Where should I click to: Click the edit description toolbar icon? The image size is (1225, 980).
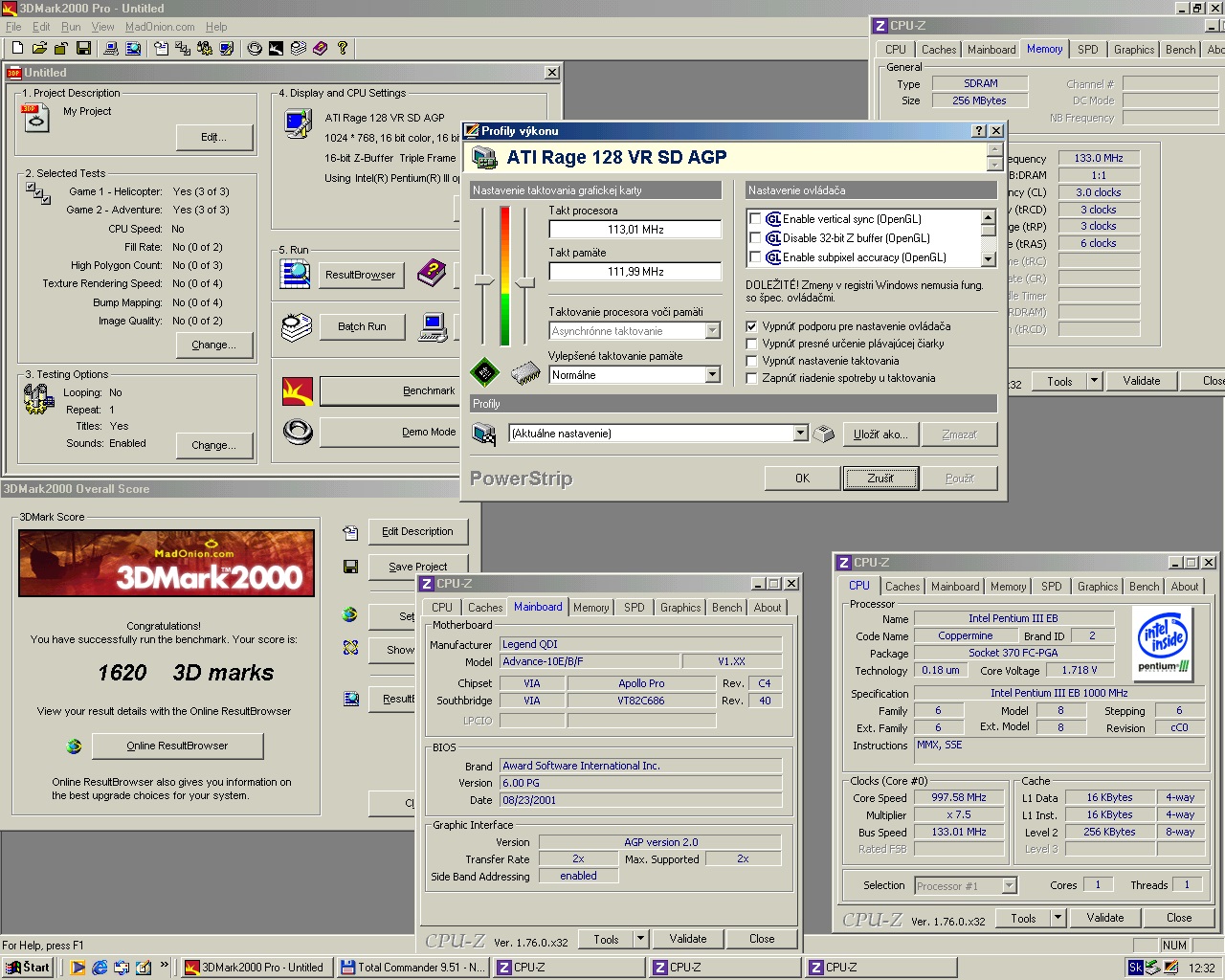tap(161, 48)
